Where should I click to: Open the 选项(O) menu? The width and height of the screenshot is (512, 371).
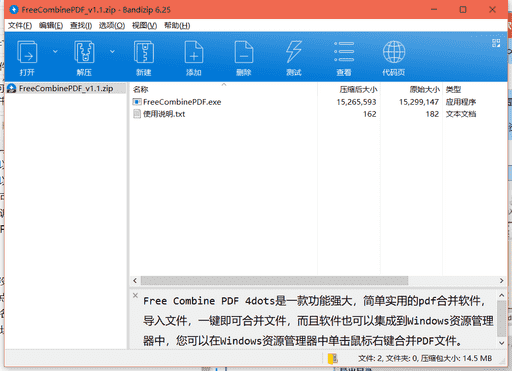click(x=112, y=26)
